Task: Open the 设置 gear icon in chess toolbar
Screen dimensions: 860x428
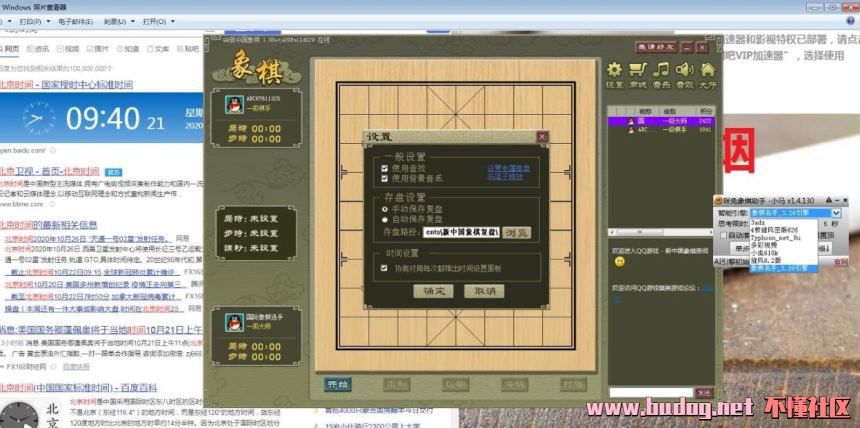Action: click(614, 71)
